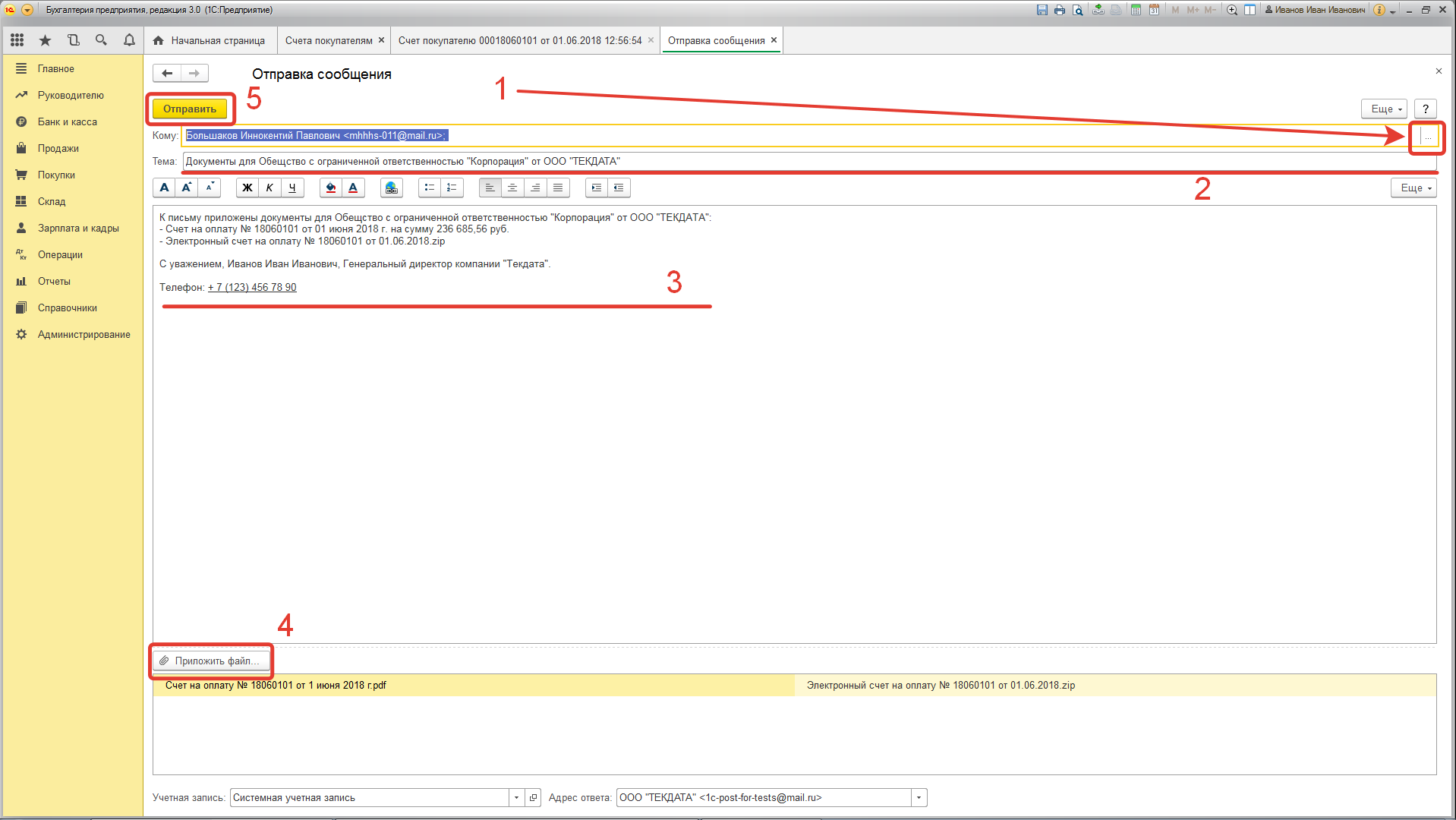Go back with the left arrow
The height and width of the screenshot is (820, 1456).
pyautogui.click(x=167, y=73)
